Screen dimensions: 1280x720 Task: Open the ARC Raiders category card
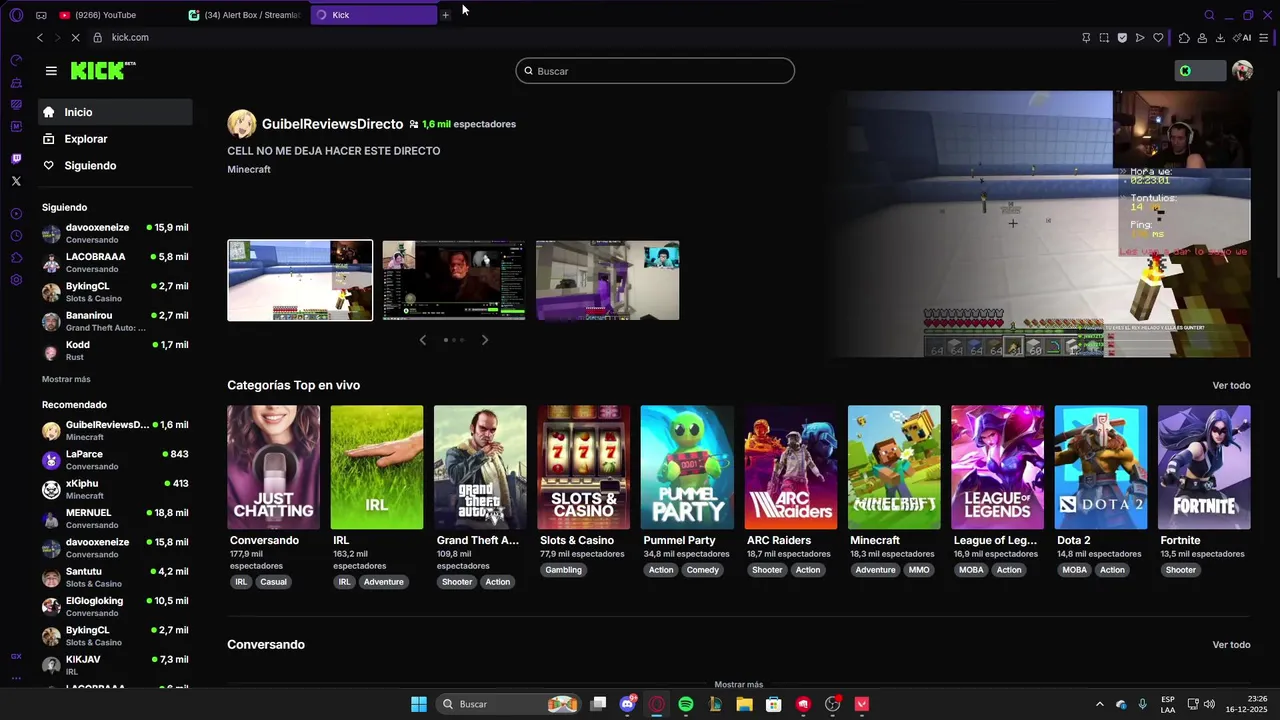click(790, 467)
